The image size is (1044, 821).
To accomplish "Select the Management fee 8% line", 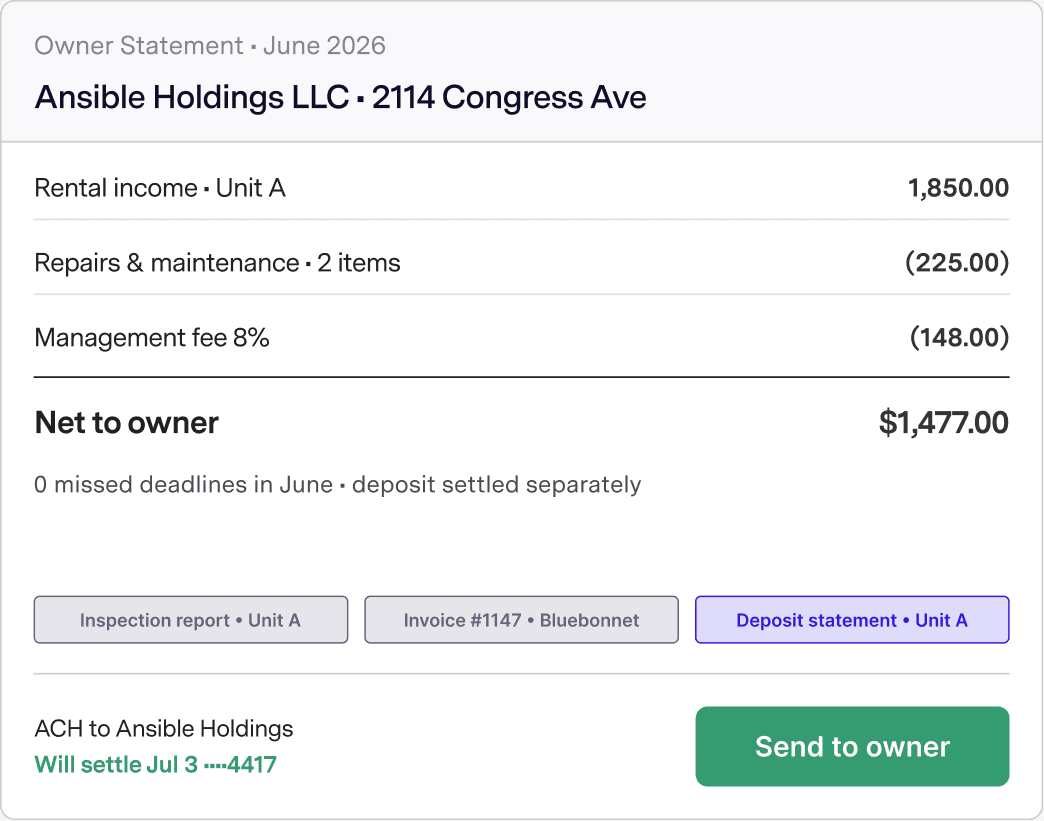I will [521, 337].
